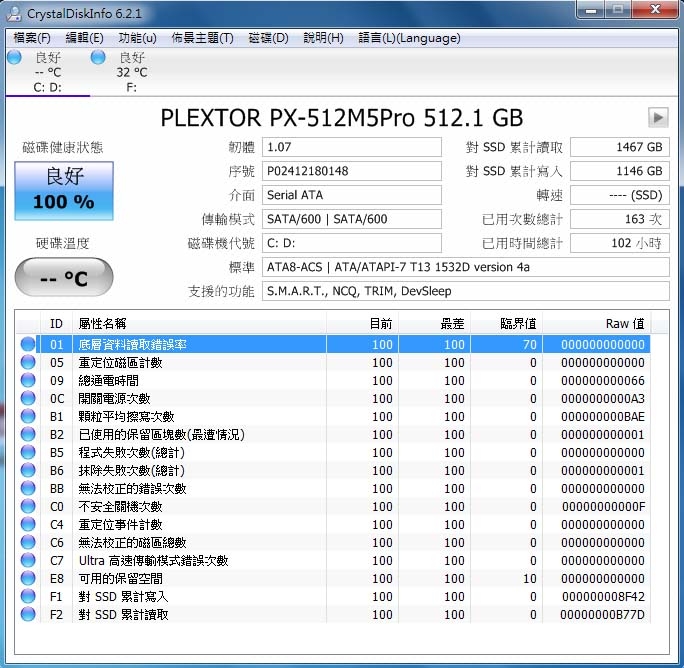Select attribute name 重定位磁區計數

(120, 363)
